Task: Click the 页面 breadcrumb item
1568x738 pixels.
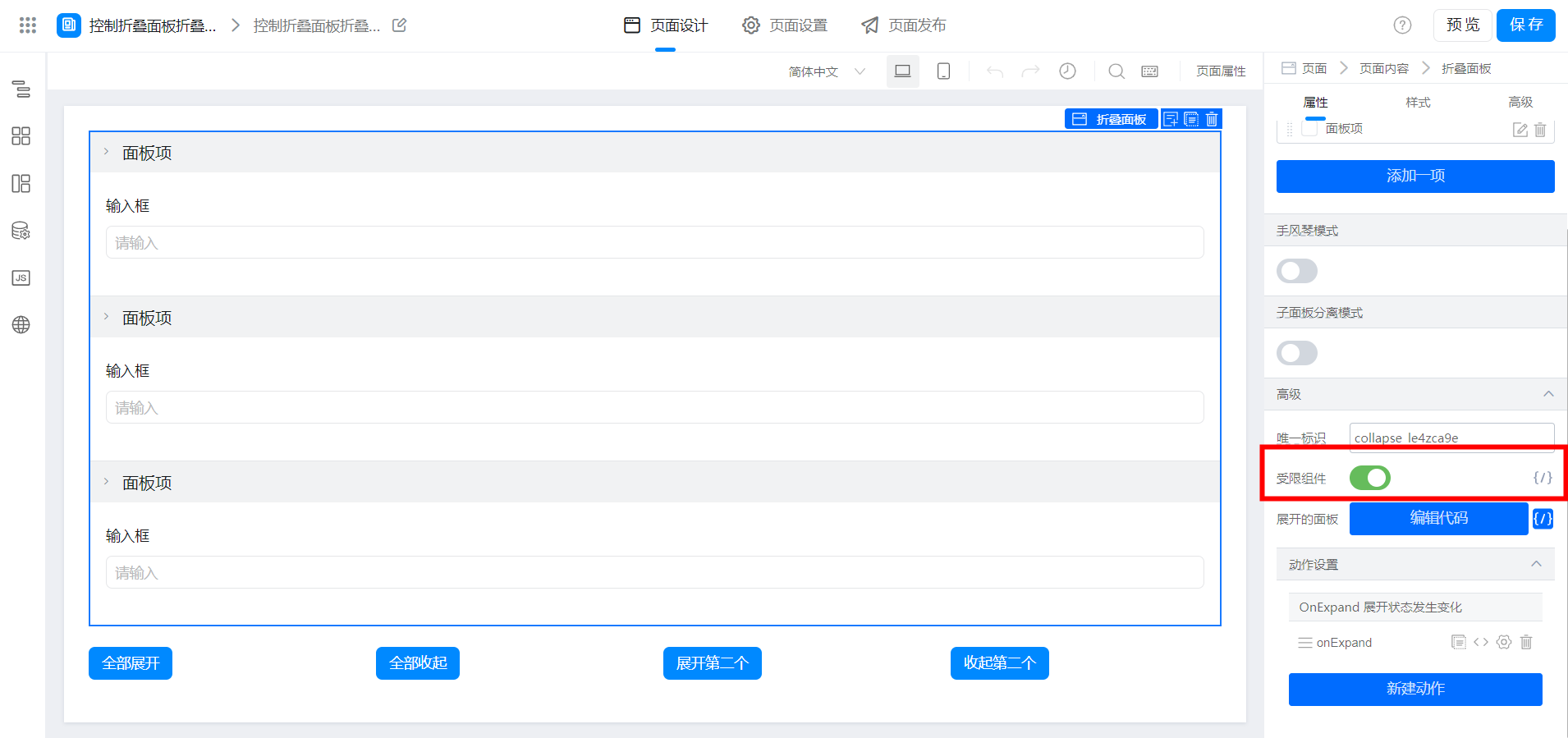Action: tap(1304, 68)
